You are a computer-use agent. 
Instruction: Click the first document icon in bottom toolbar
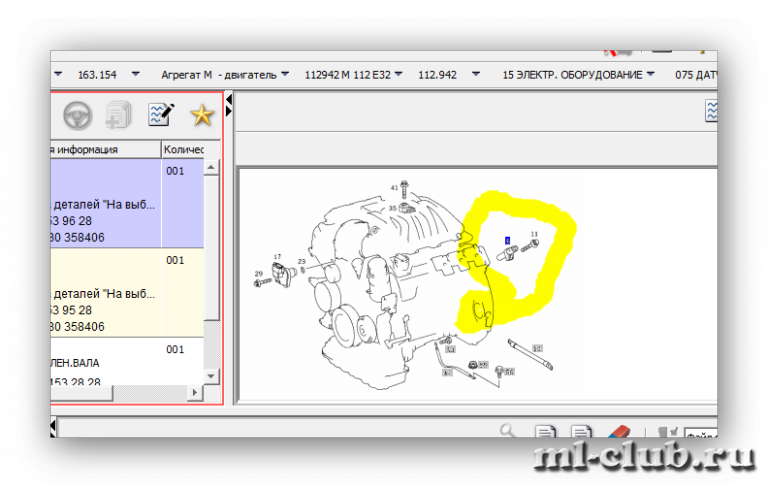click(544, 432)
